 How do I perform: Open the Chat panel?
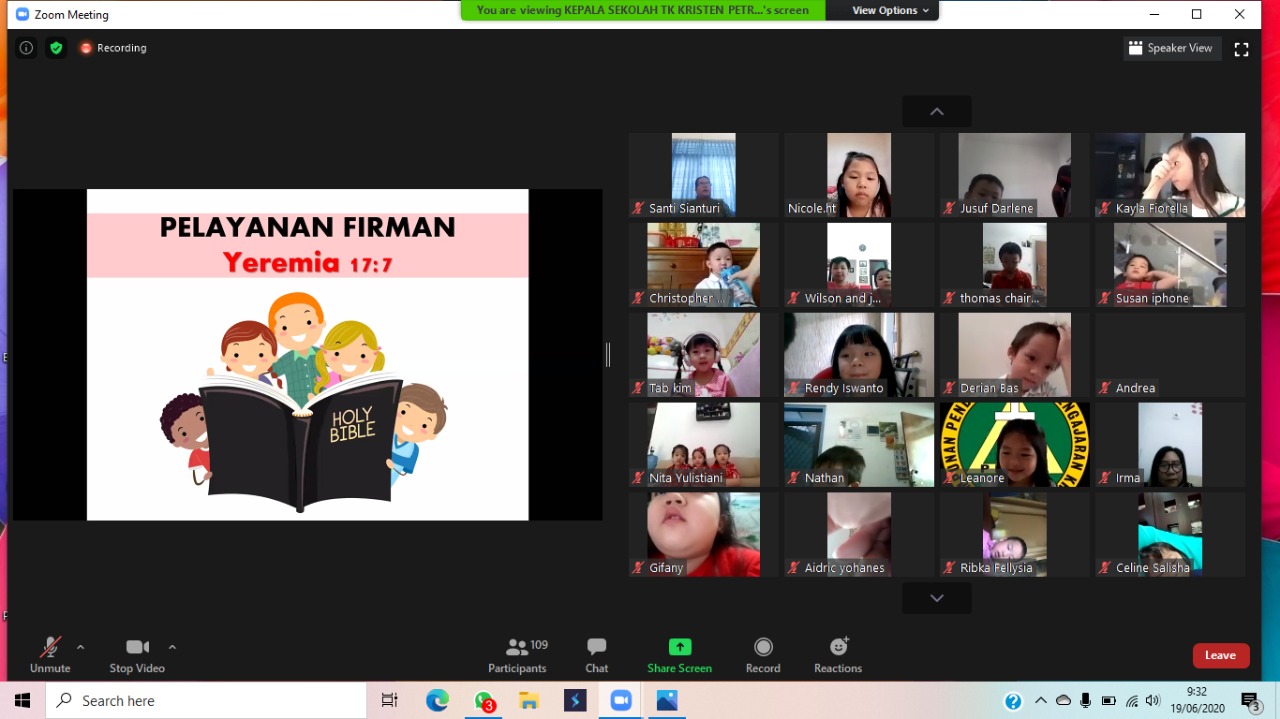pos(597,655)
